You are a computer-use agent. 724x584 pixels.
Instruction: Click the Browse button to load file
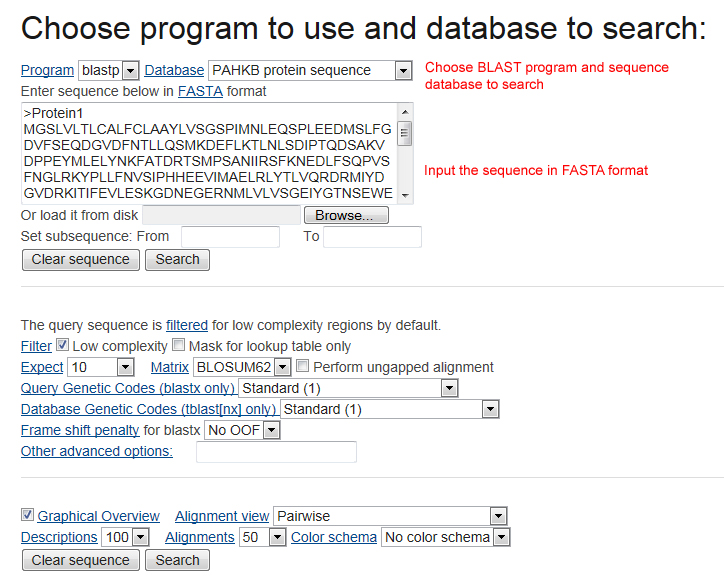[x=345, y=215]
